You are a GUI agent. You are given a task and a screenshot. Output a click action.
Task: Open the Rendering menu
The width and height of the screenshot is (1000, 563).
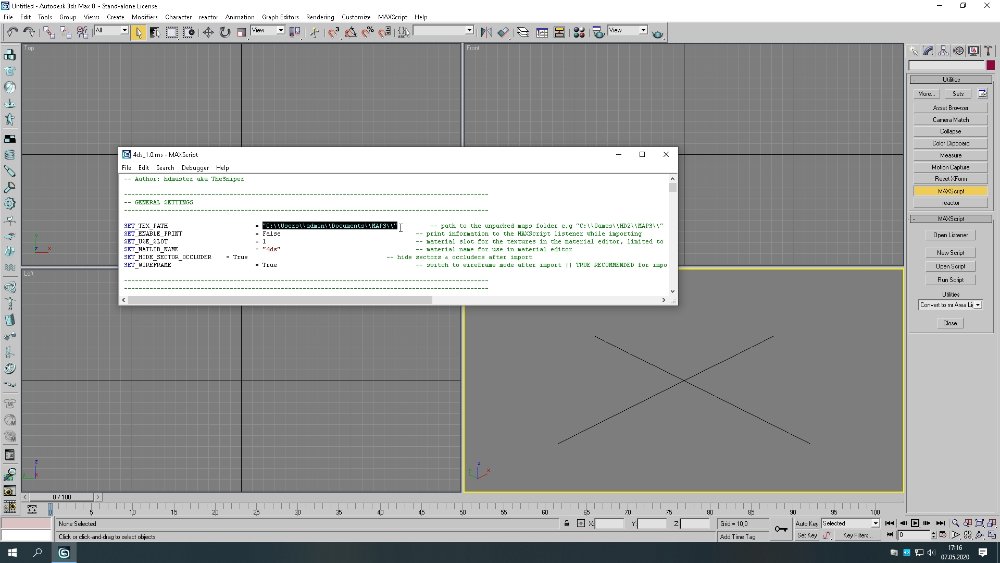[x=320, y=17]
